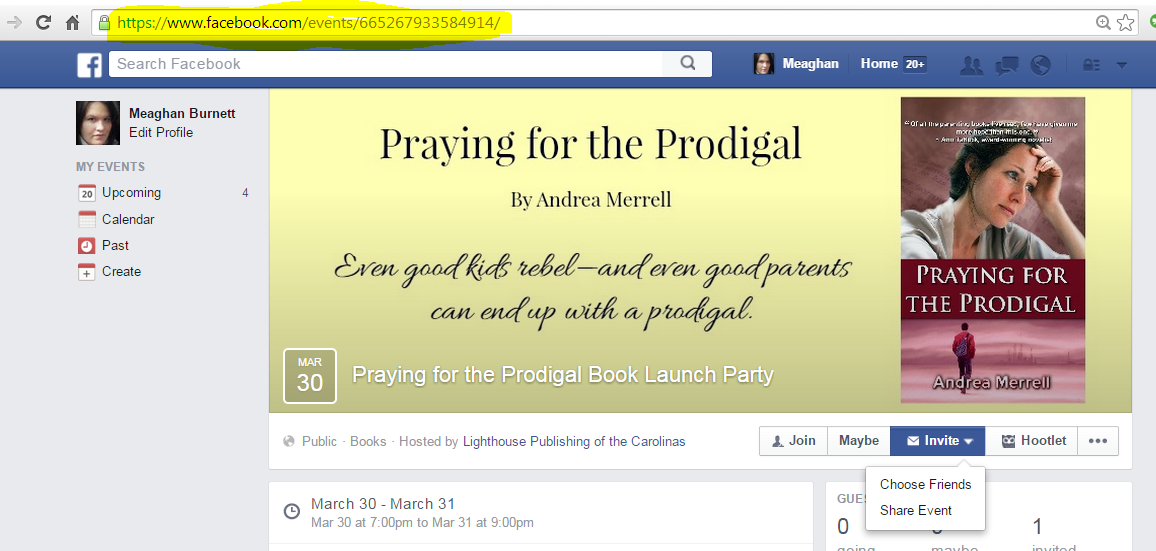Click the browser reload button
This screenshot has height=551, width=1156.
click(x=43, y=22)
